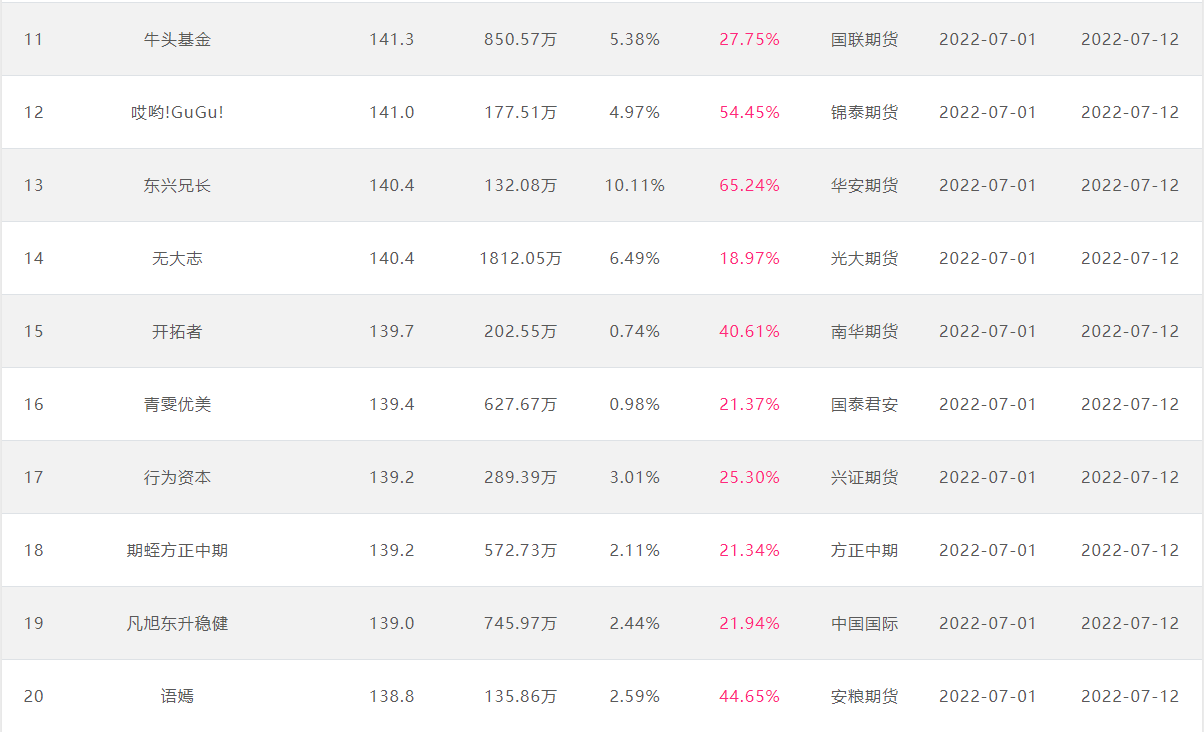Click the 无大志 nickname
This screenshot has width=1204, height=732.
177,259
